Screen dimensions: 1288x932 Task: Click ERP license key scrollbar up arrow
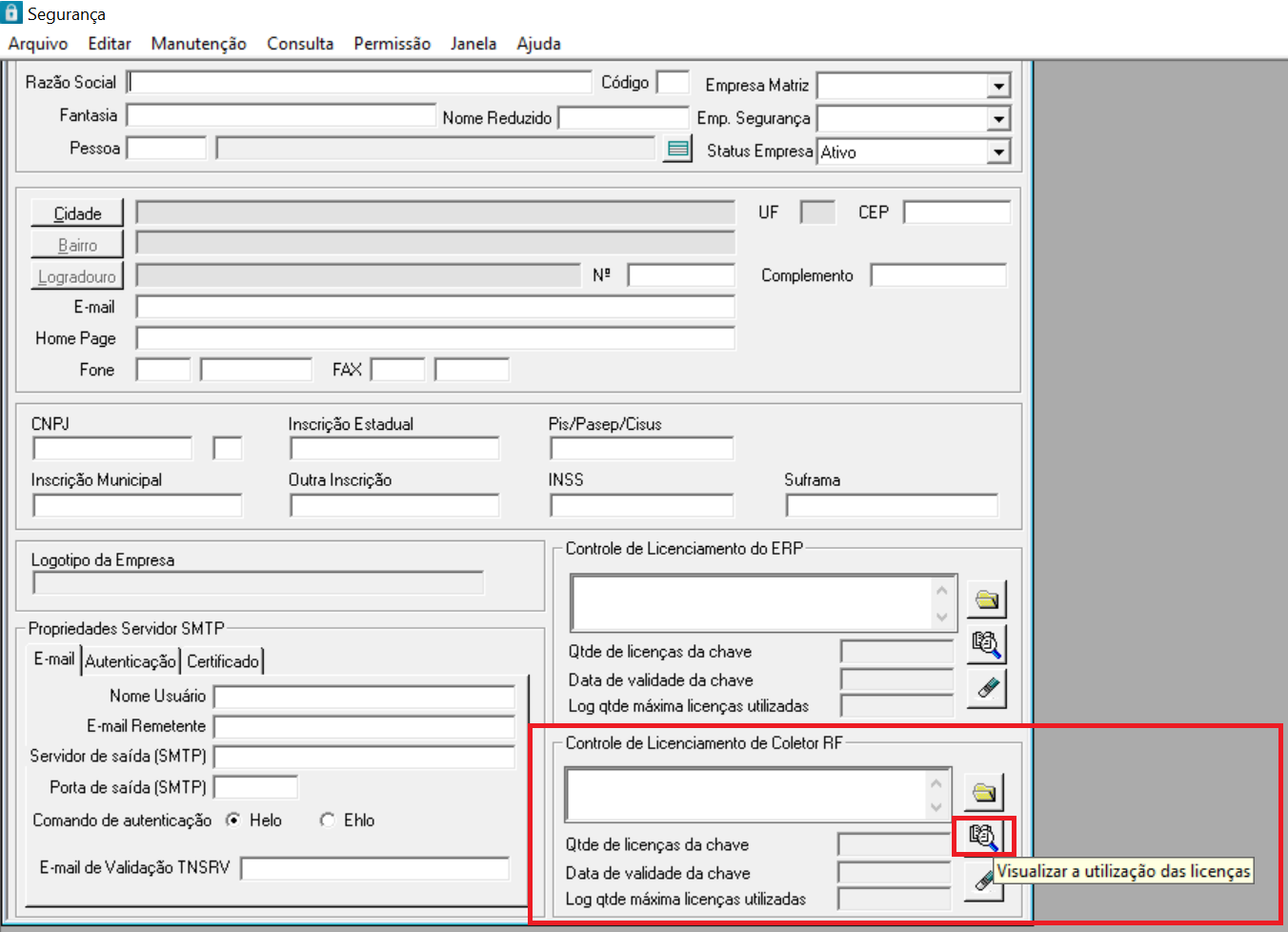[942, 590]
